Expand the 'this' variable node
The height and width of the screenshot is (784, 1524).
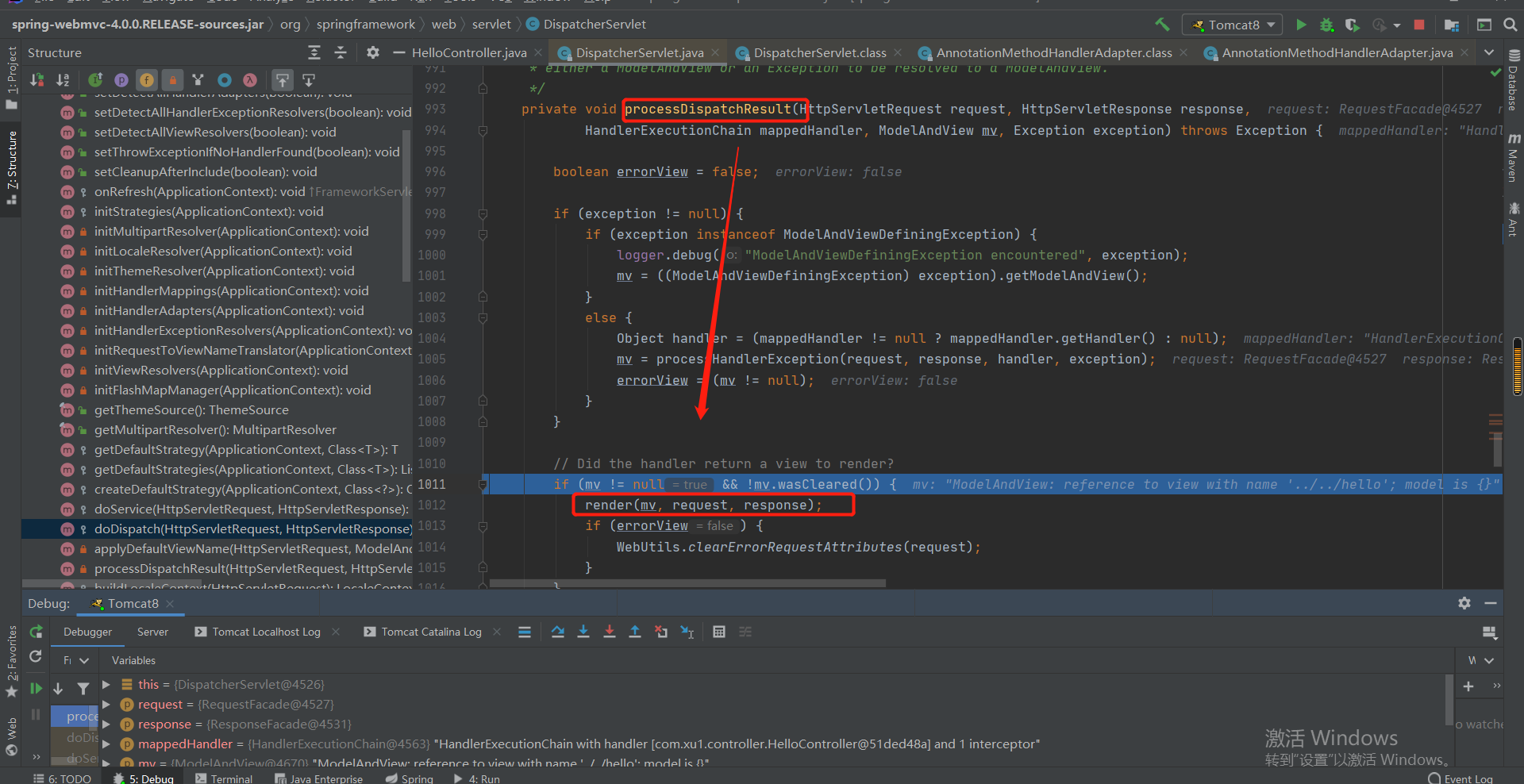click(106, 684)
